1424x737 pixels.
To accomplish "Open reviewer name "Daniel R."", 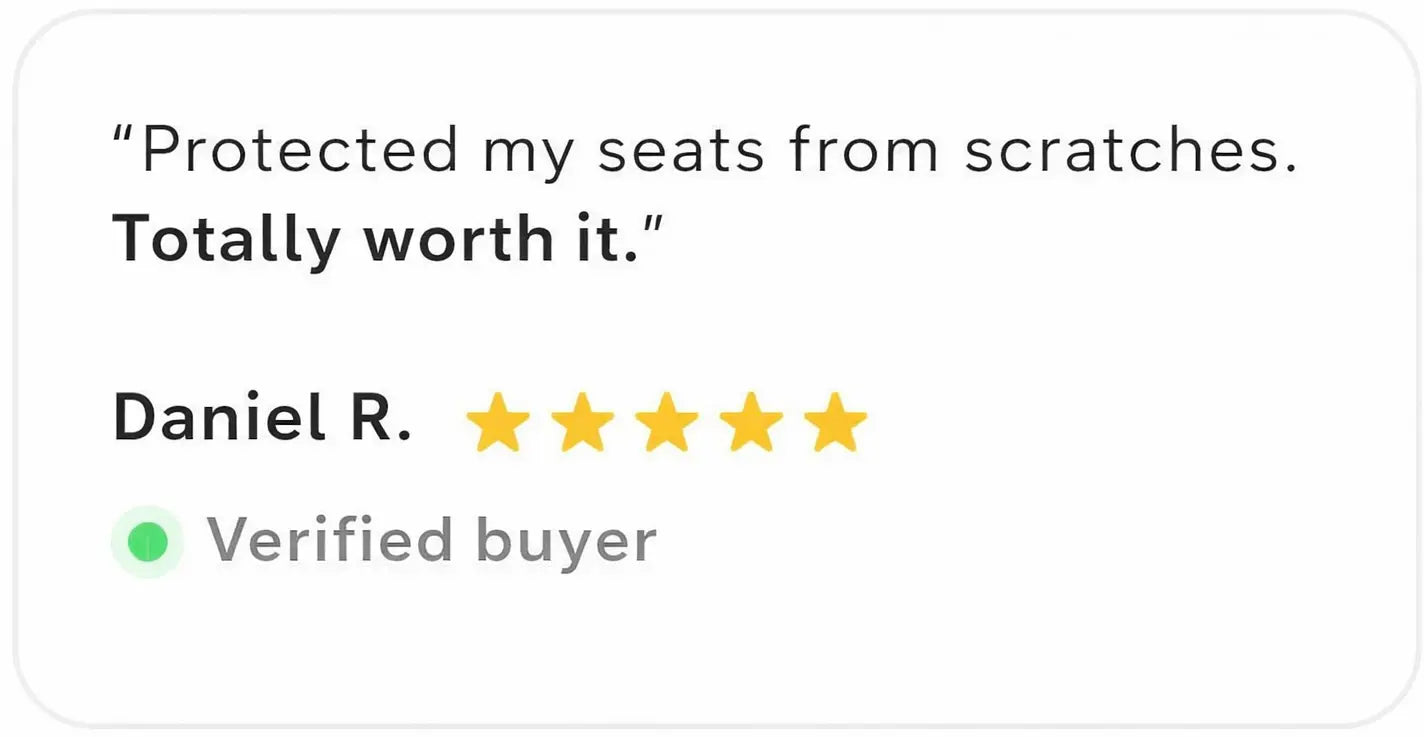I will [262, 418].
